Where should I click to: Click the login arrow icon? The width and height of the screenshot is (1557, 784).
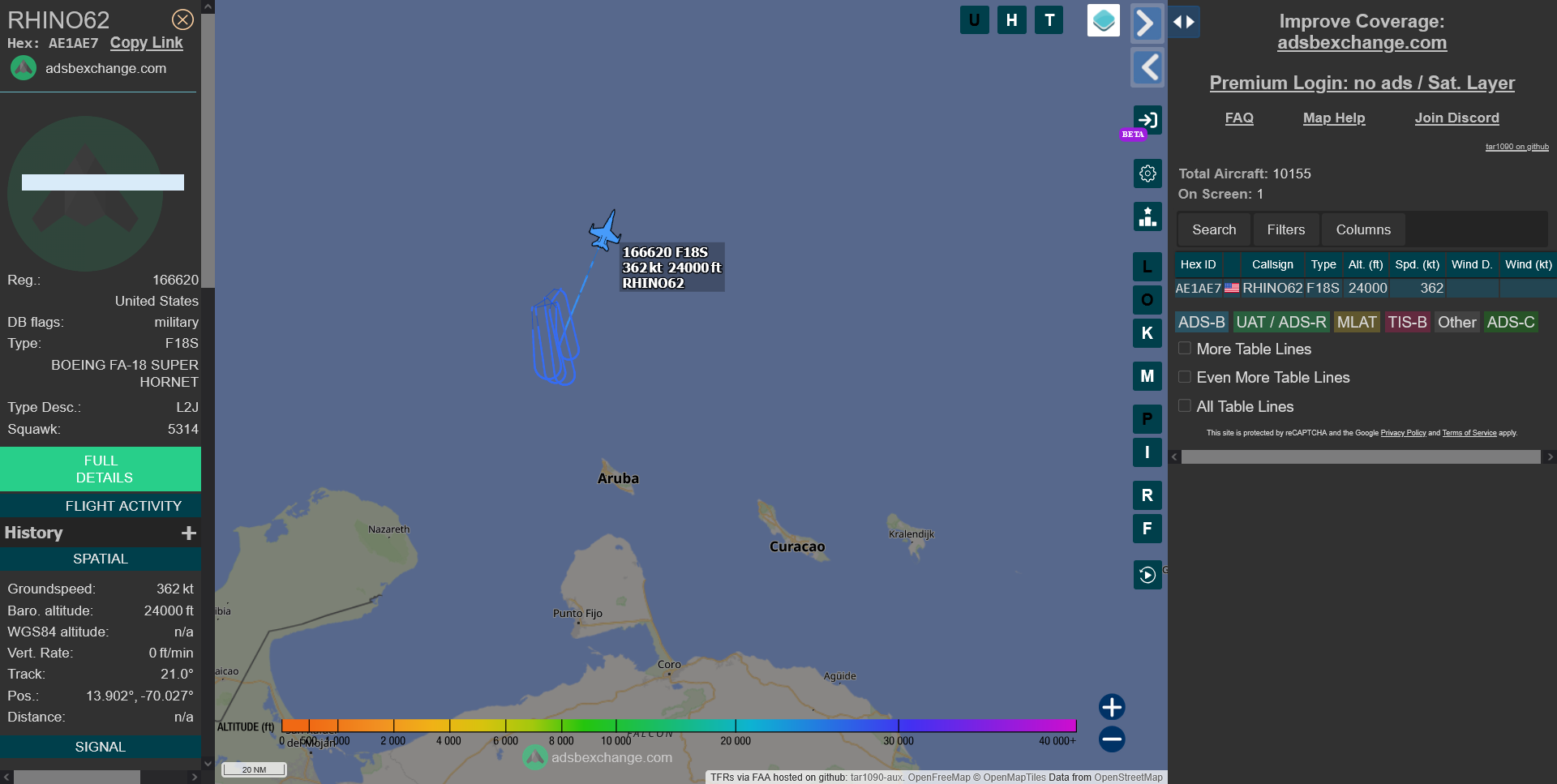[1147, 120]
